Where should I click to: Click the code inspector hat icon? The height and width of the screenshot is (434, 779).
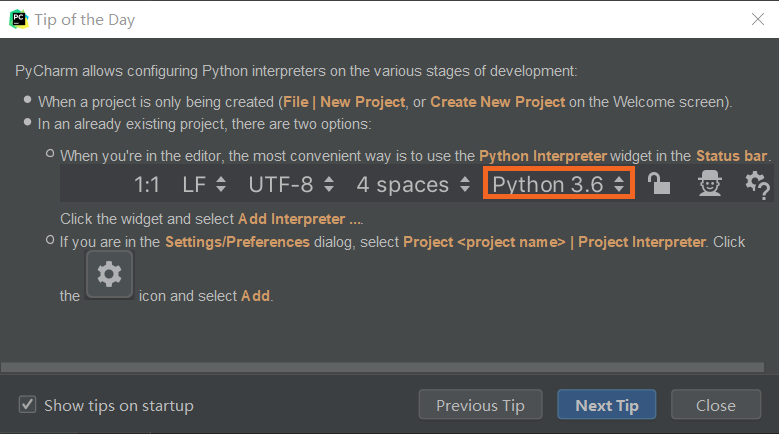tap(709, 184)
